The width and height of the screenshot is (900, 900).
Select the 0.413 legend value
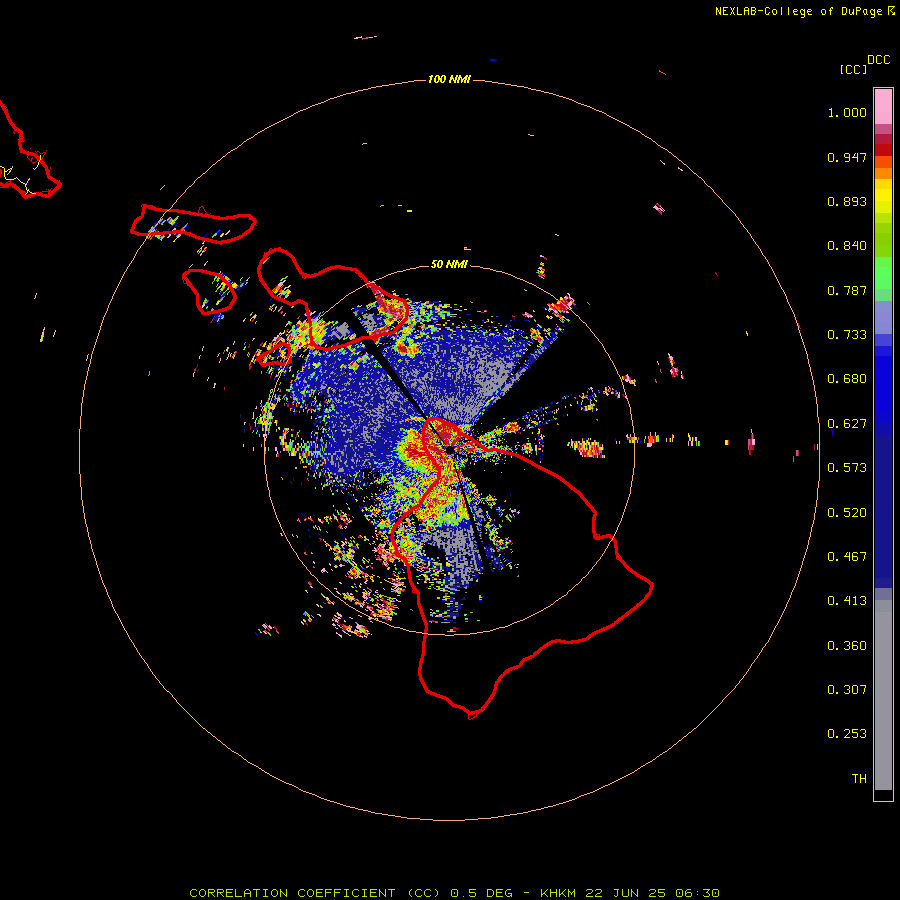click(847, 601)
